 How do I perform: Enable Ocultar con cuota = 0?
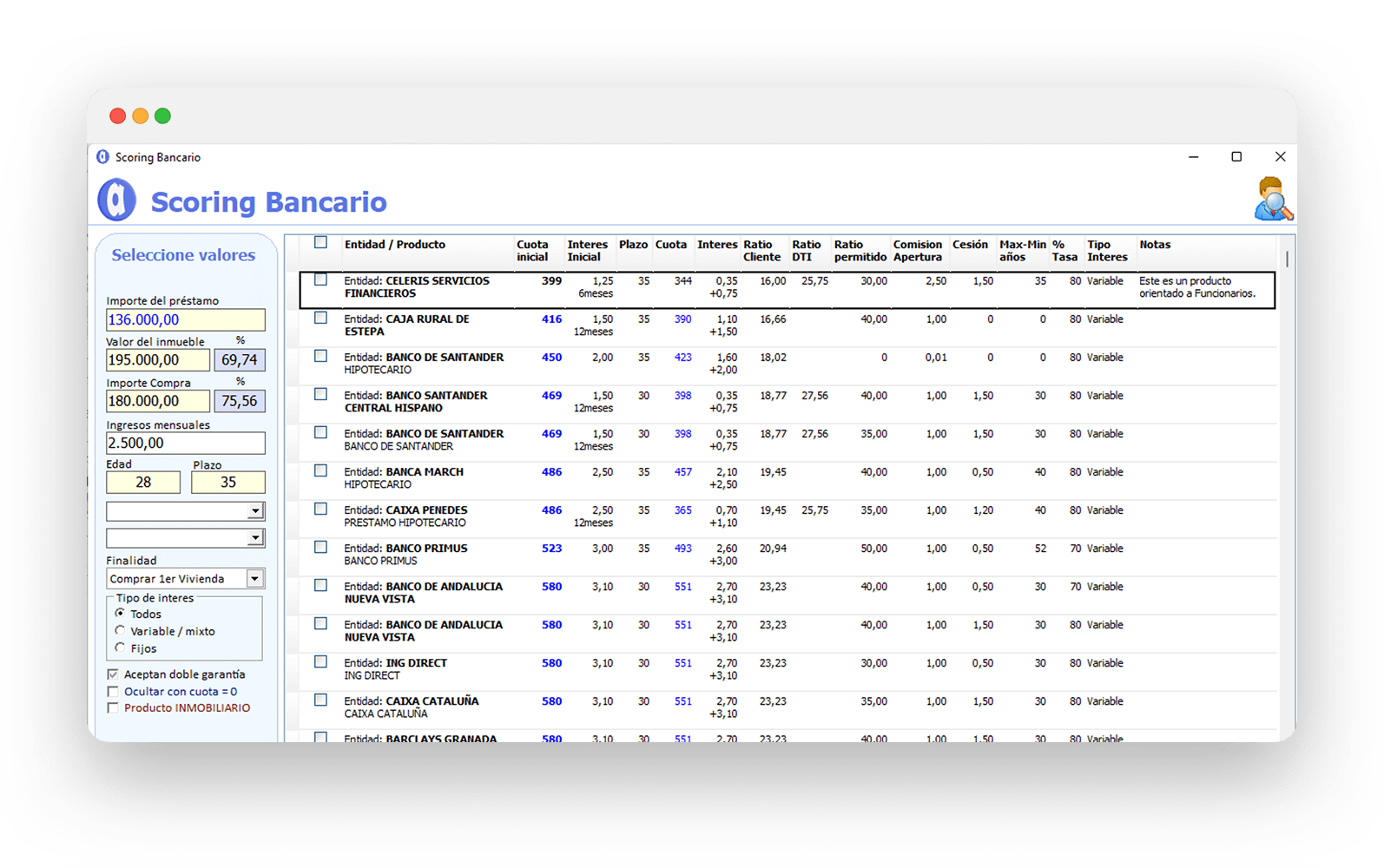tap(113, 692)
